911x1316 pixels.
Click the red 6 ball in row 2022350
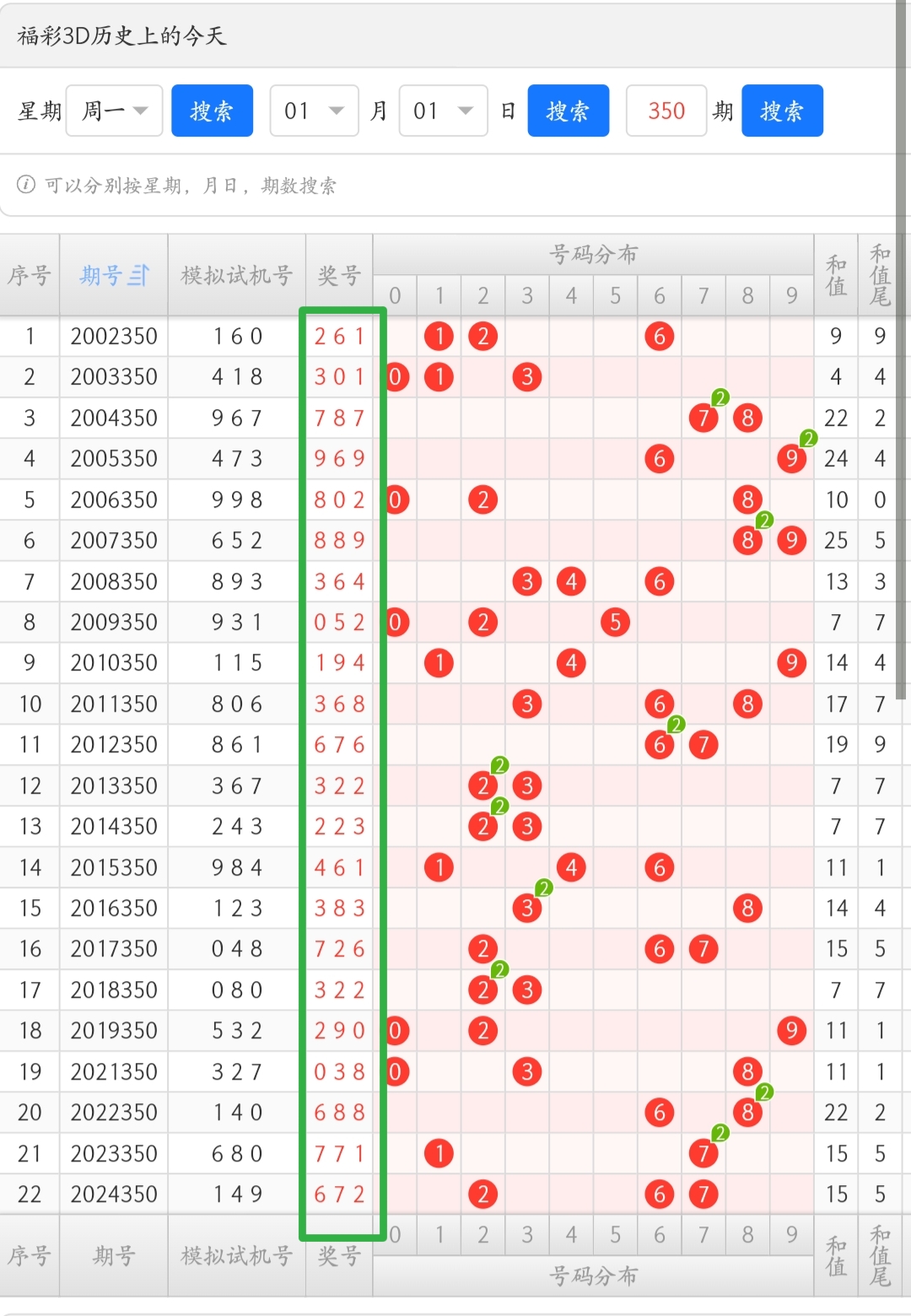point(660,1112)
